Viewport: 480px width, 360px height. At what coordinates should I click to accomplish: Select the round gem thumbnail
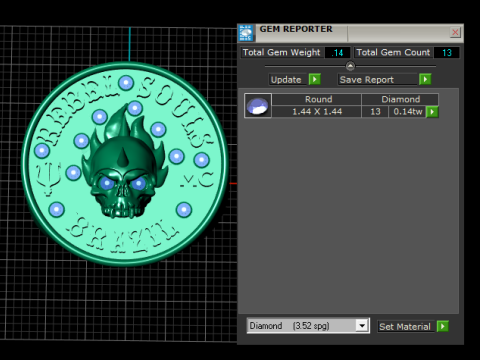(x=258, y=106)
